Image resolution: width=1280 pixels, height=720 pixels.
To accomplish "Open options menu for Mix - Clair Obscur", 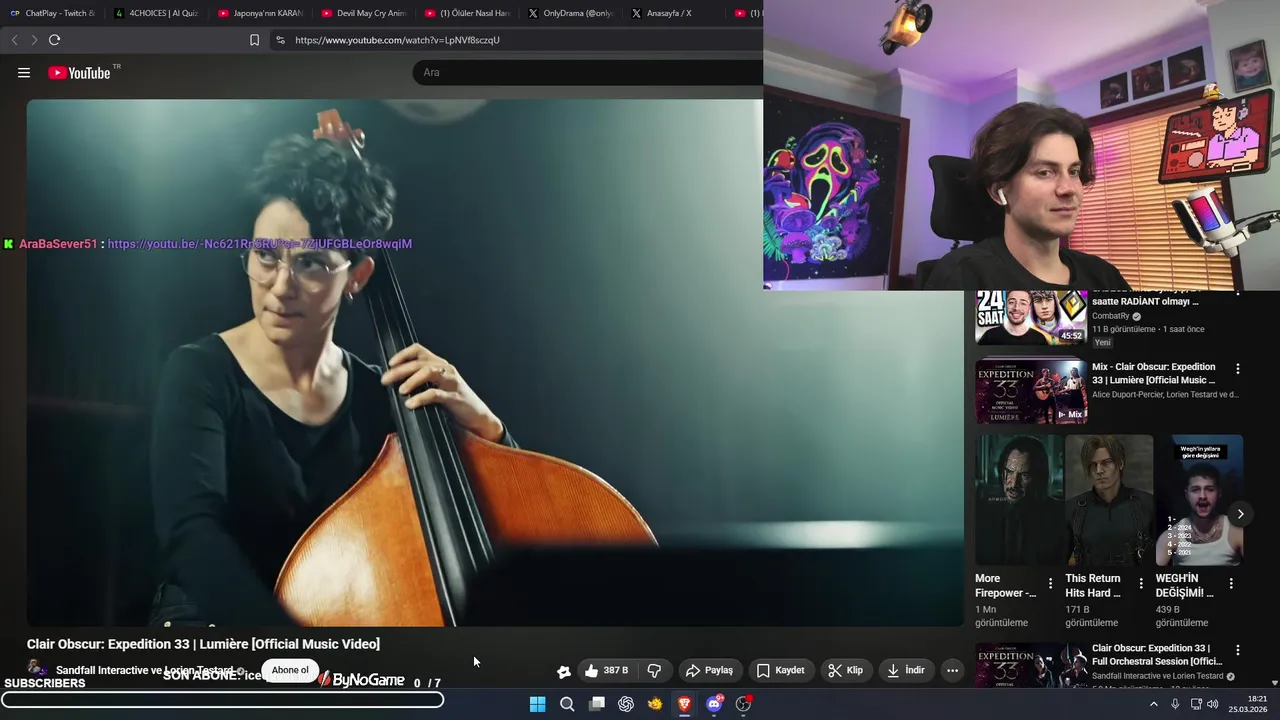I will tap(1238, 368).
